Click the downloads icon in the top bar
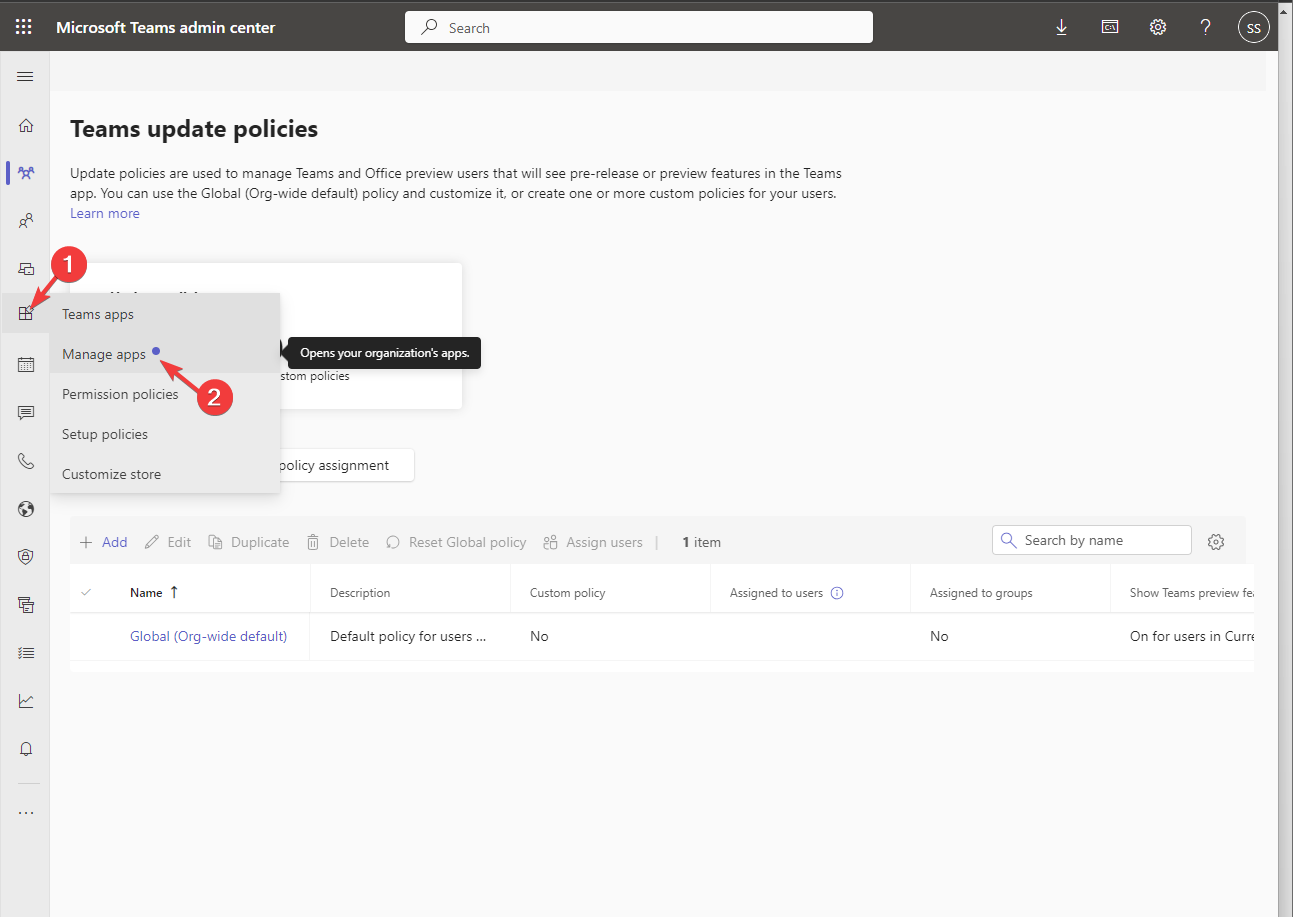1293x917 pixels. 1061,27
